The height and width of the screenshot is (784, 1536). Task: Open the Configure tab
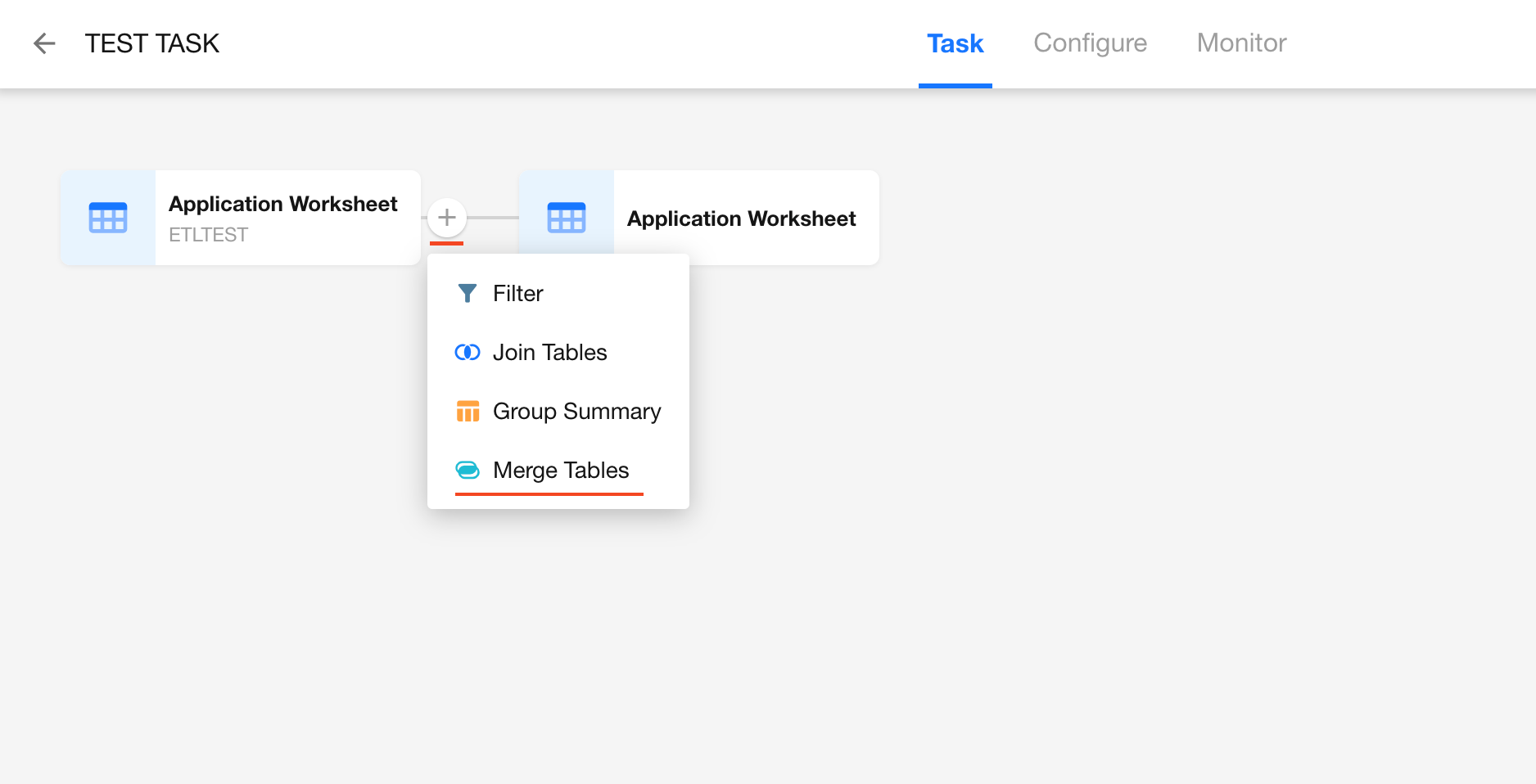(1090, 43)
